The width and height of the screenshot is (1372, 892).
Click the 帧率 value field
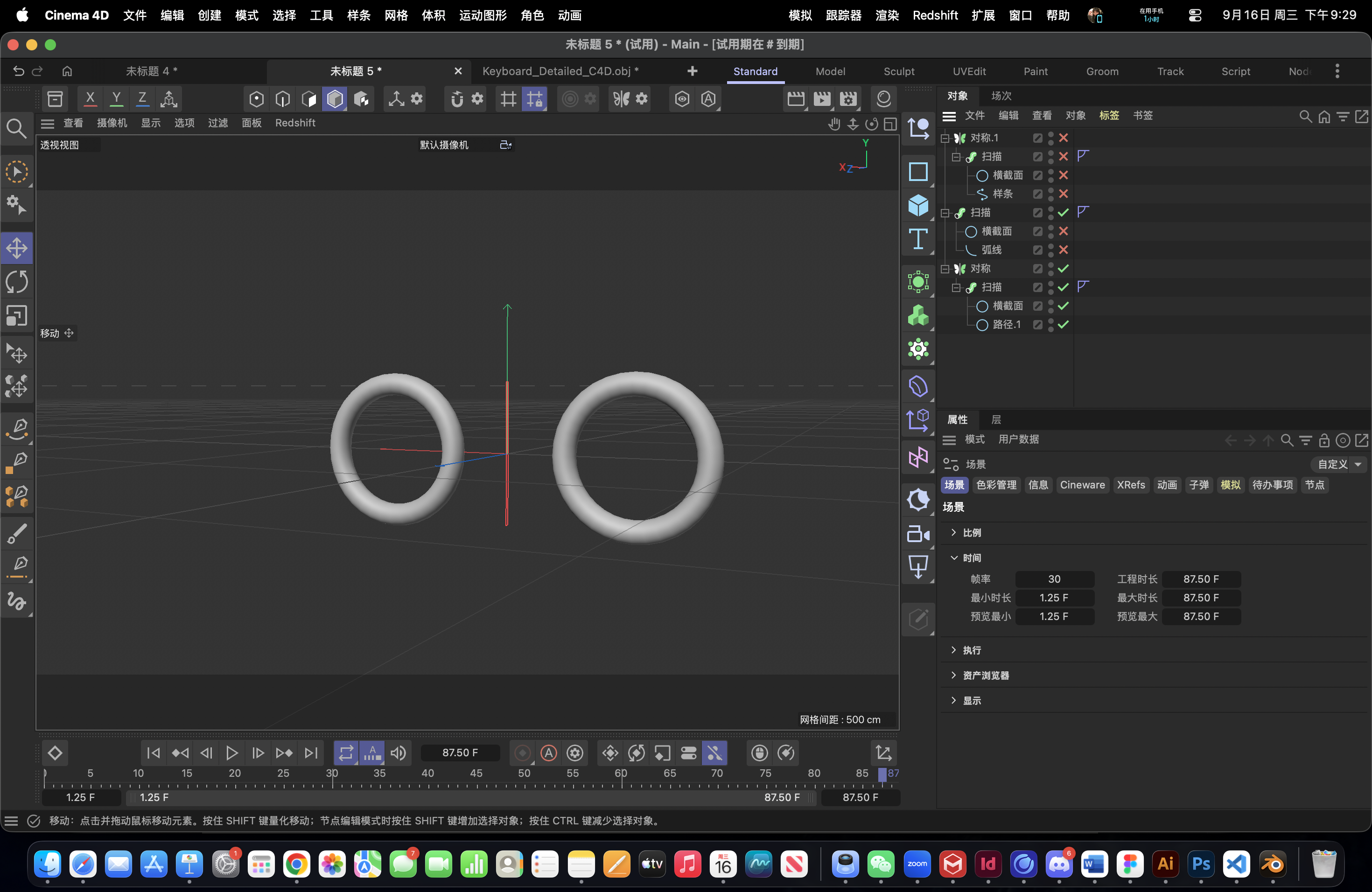click(x=1054, y=579)
